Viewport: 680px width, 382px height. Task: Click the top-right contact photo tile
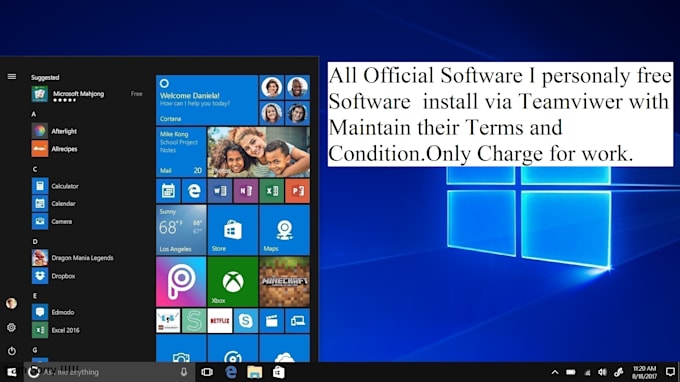[x=298, y=87]
